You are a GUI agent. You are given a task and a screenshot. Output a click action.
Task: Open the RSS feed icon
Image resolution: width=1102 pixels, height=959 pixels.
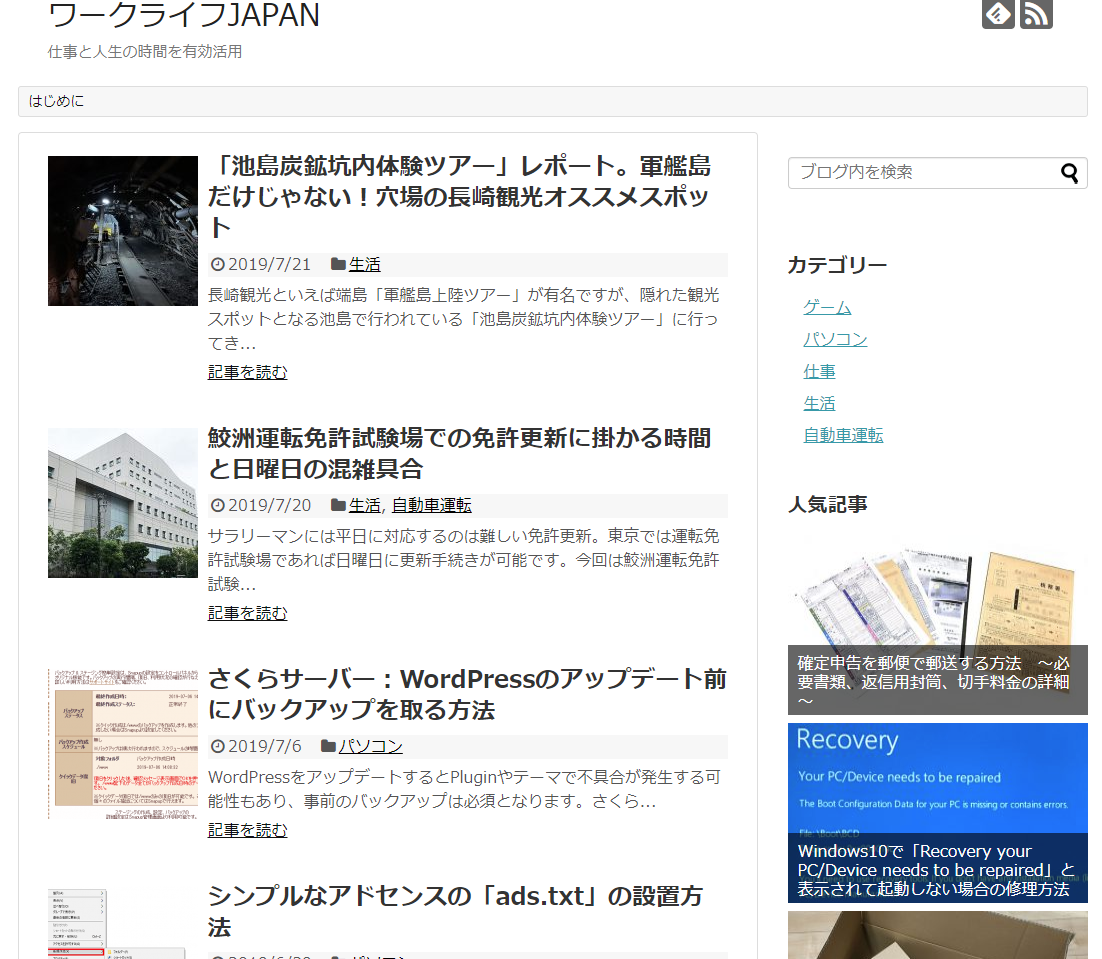tap(1036, 13)
